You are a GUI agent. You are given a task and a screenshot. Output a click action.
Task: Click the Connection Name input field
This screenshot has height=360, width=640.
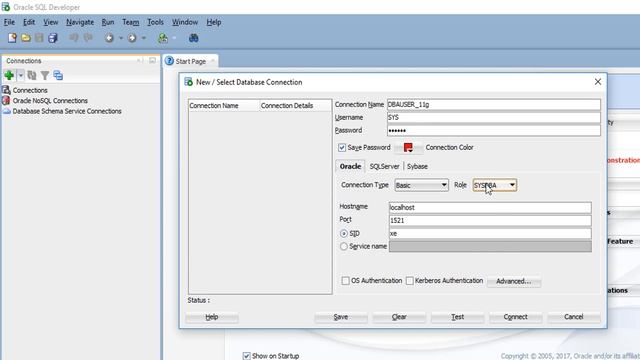[x=493, y=104]
